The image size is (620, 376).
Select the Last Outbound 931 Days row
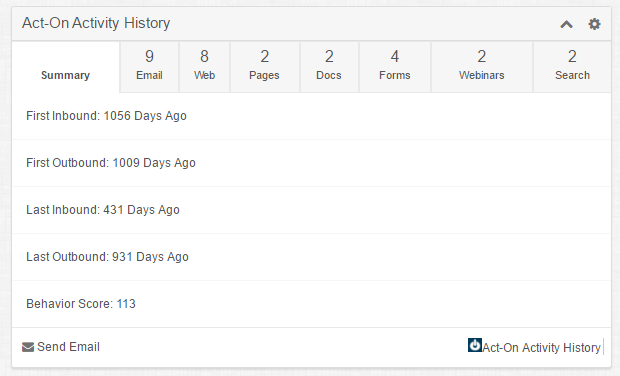[312, 257]
